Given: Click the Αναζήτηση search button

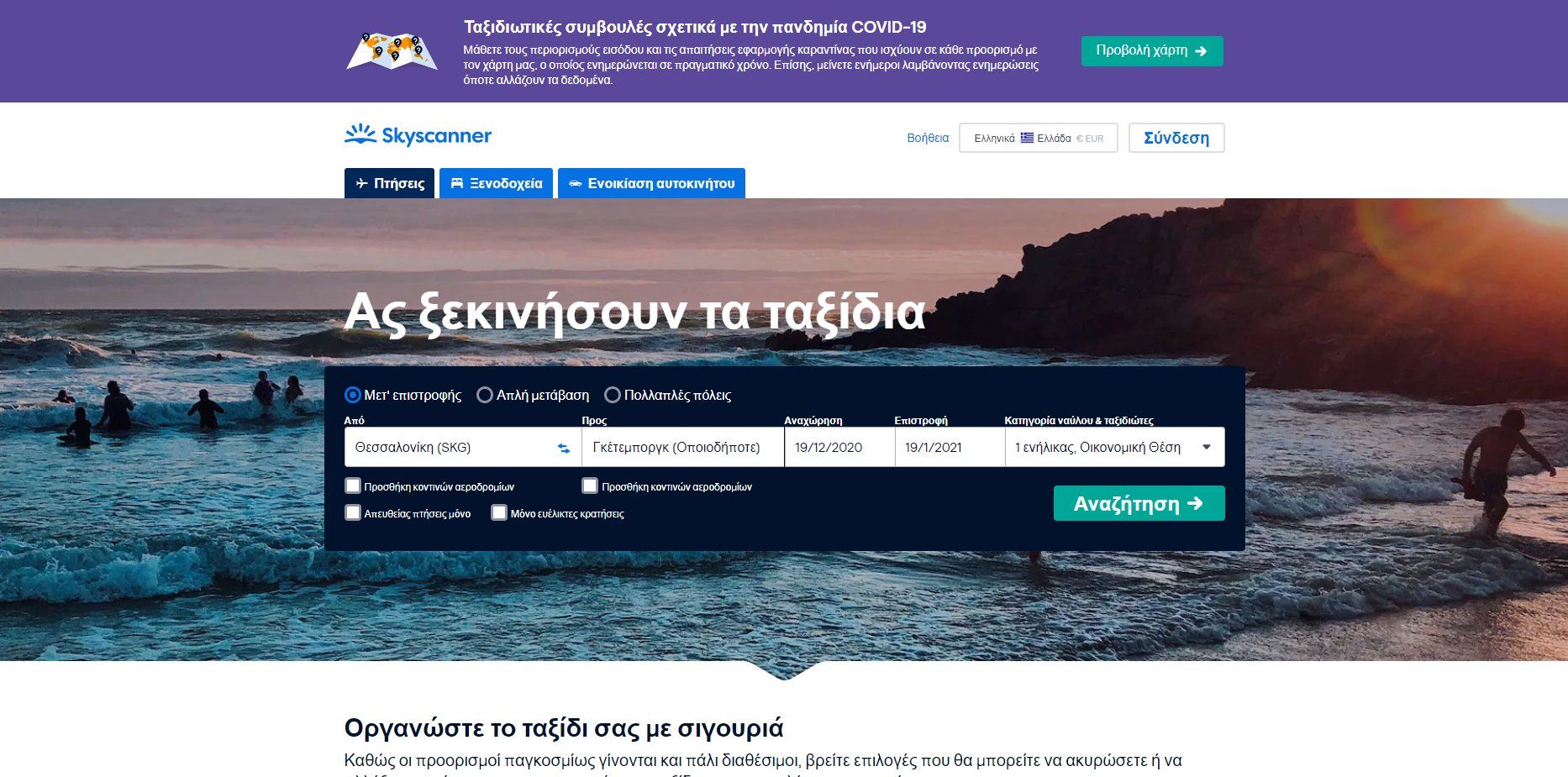Looking at the screenshot, I should click(x=1139, y=503).
